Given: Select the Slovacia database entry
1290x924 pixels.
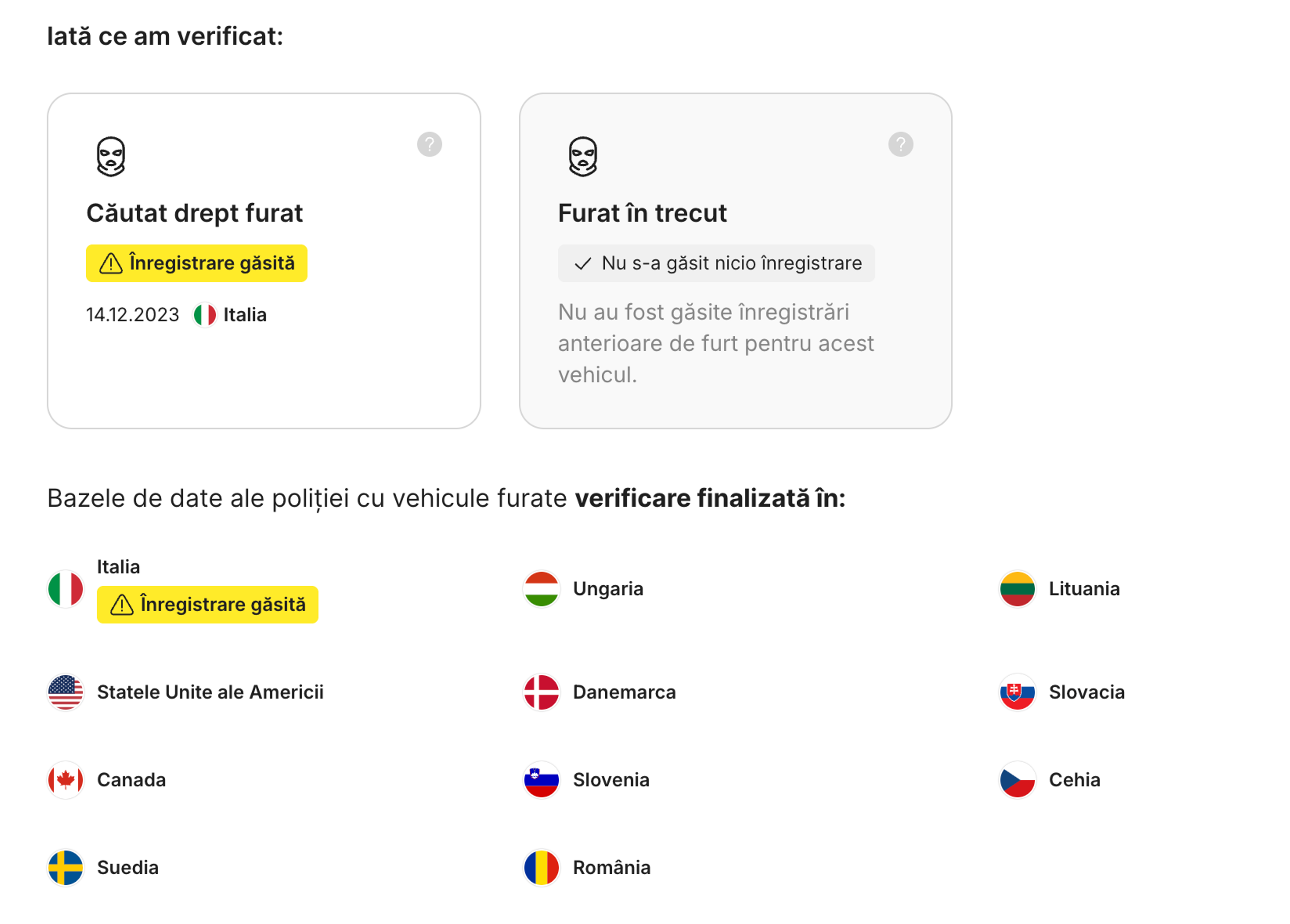Looking at the screenshot, I should (x=1086, y=692).
